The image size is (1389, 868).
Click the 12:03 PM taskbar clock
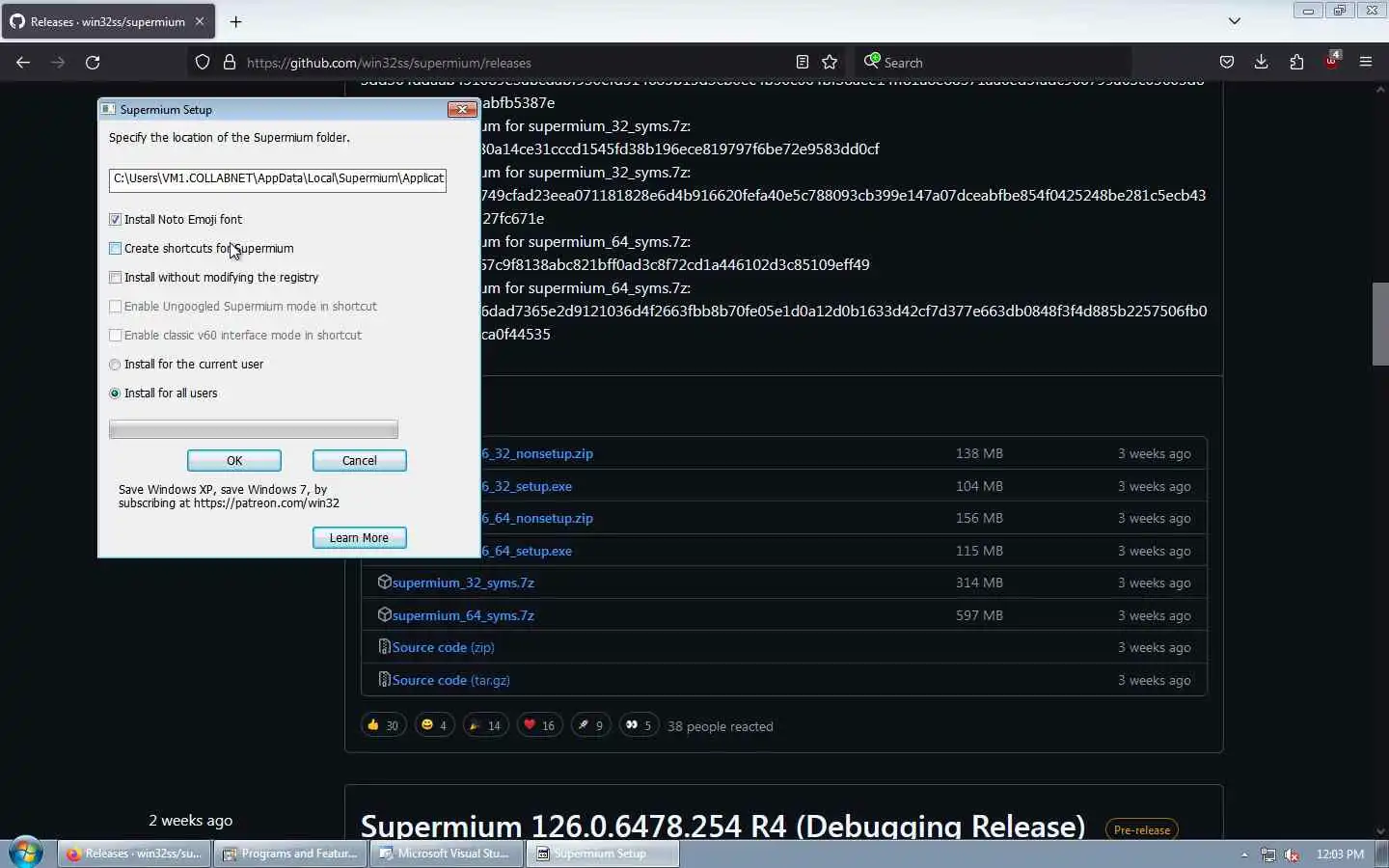click(1340, 854)
